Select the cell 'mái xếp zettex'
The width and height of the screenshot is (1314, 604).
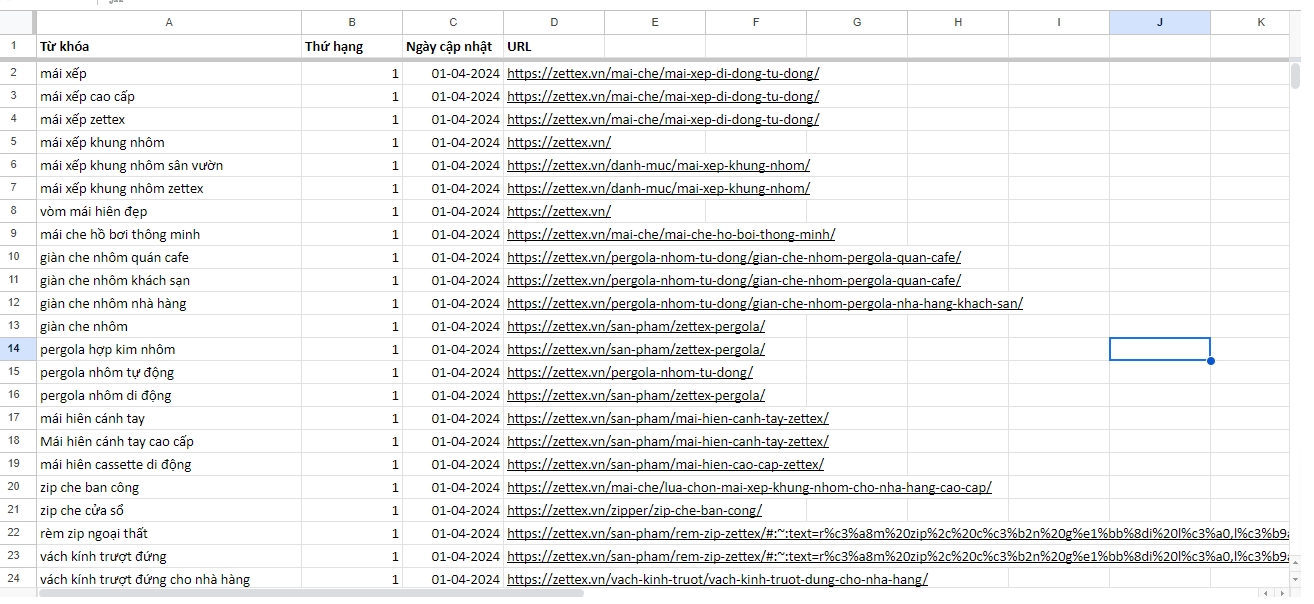(168, 119)
